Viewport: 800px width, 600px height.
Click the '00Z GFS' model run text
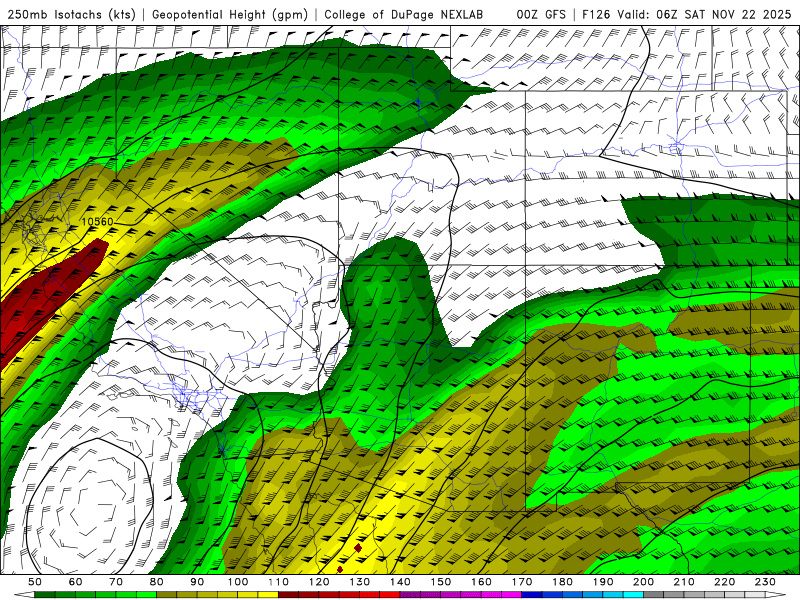click(x=541, y=14)
